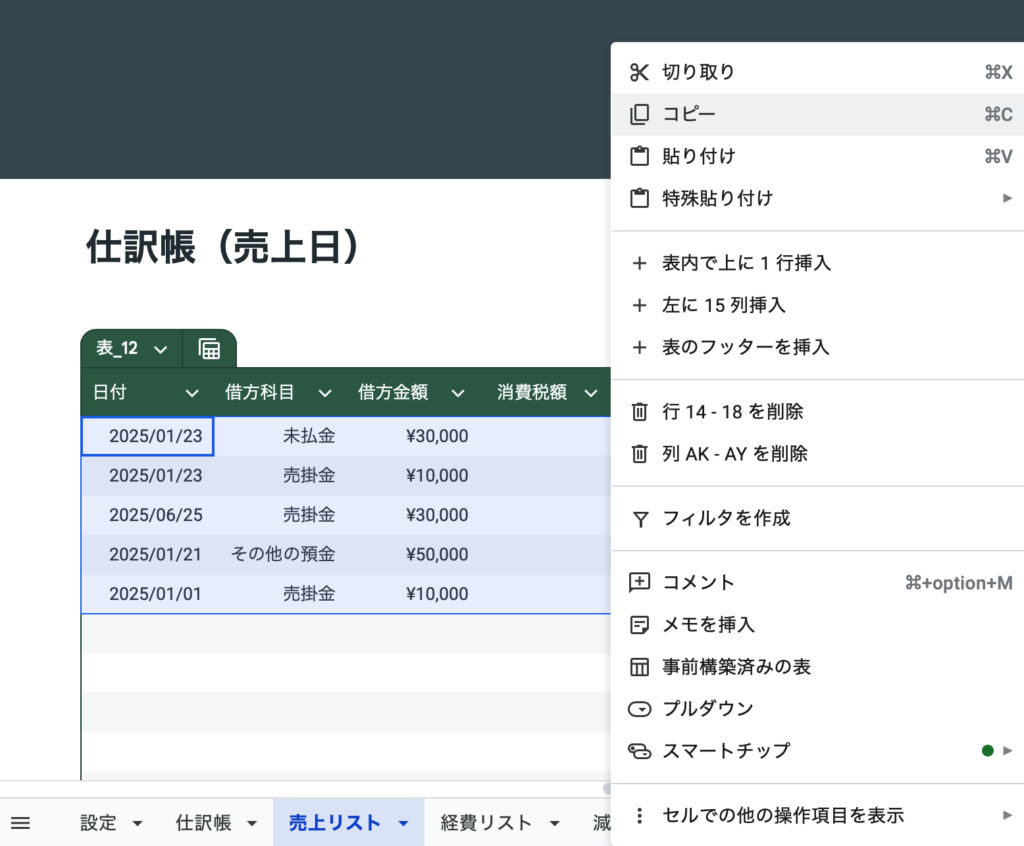
Task: Click the Copy icon in the context menu
Action: coord(639,114)
